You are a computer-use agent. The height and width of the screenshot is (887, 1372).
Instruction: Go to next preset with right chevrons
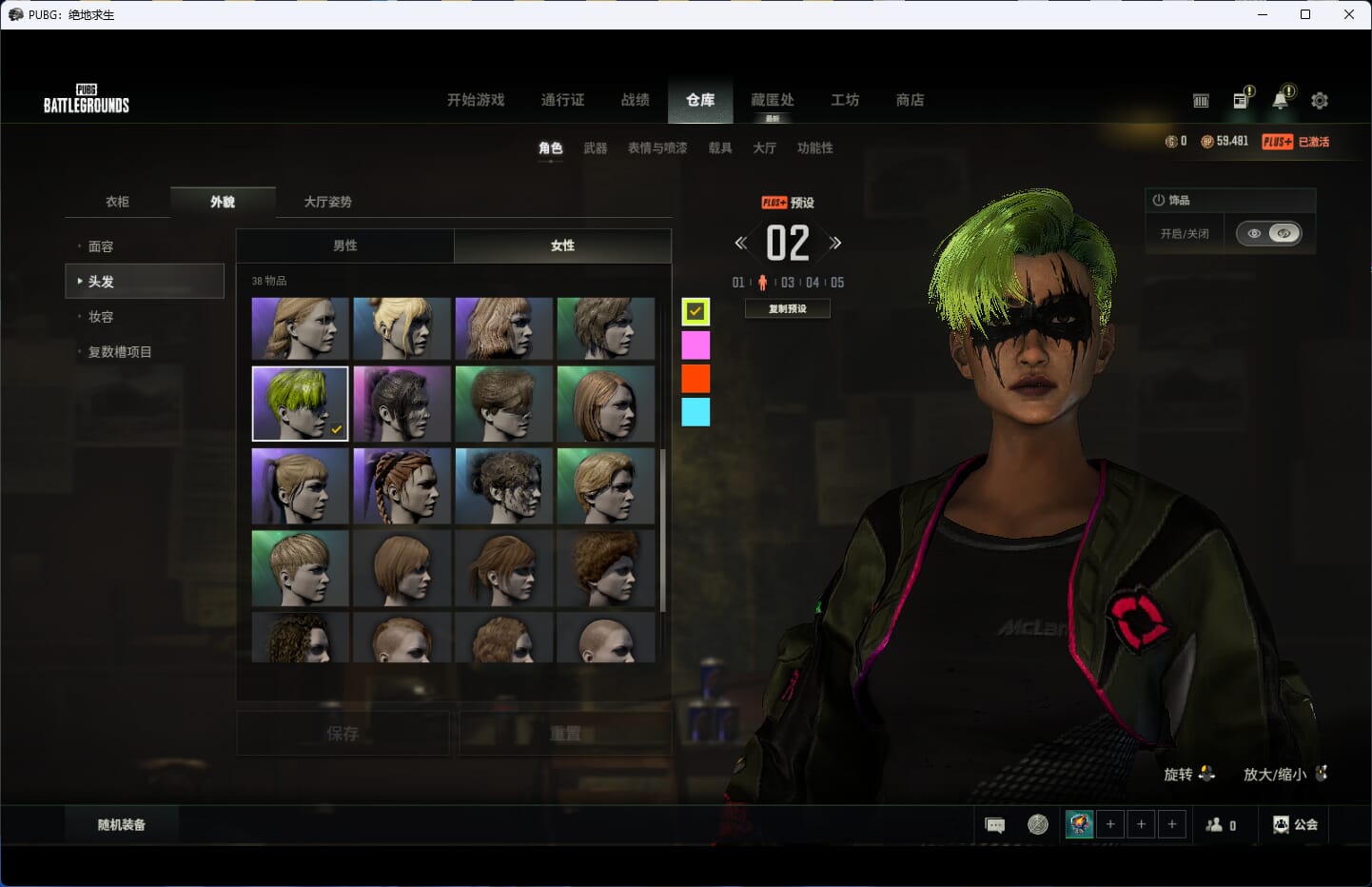[834, 243]
